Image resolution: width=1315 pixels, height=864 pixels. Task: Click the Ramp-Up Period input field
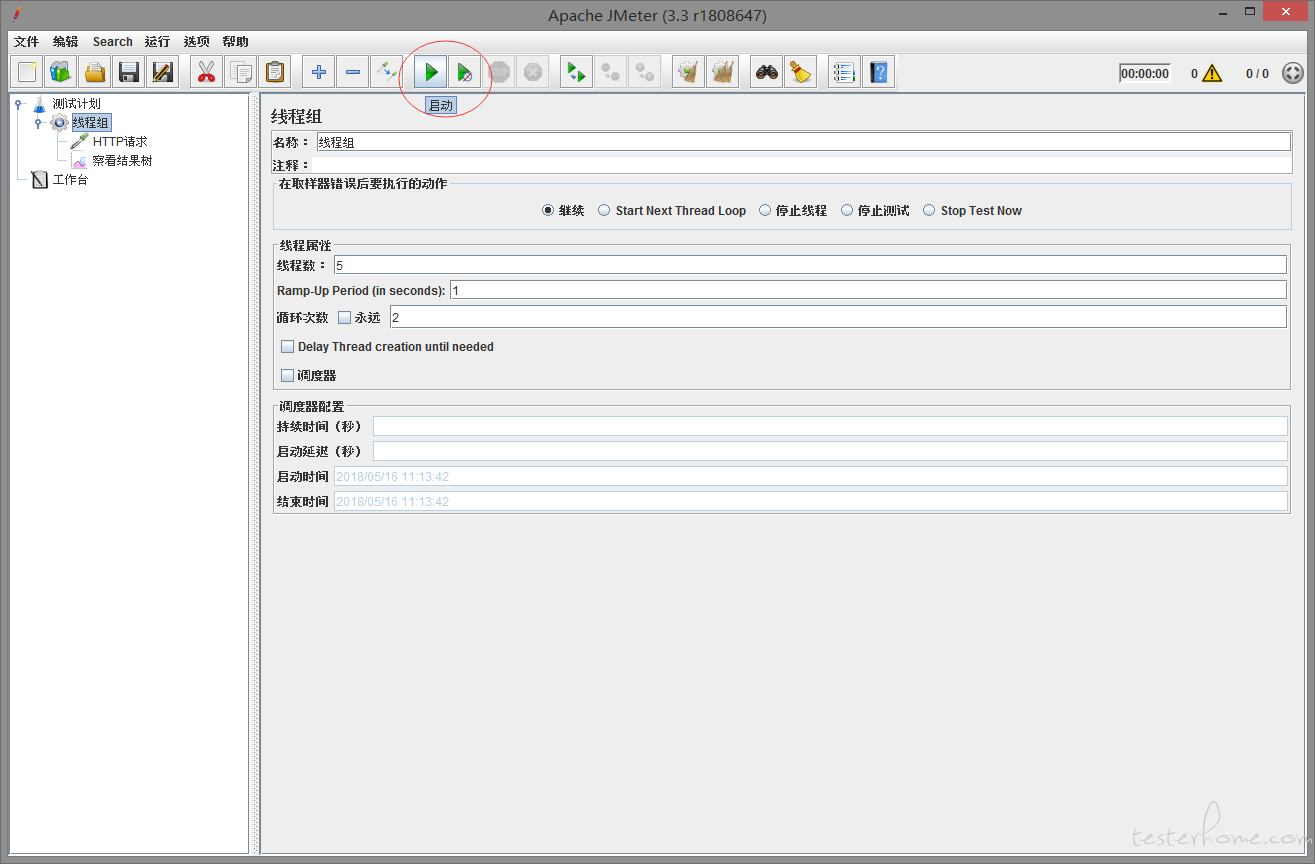[x=868, y=290]
